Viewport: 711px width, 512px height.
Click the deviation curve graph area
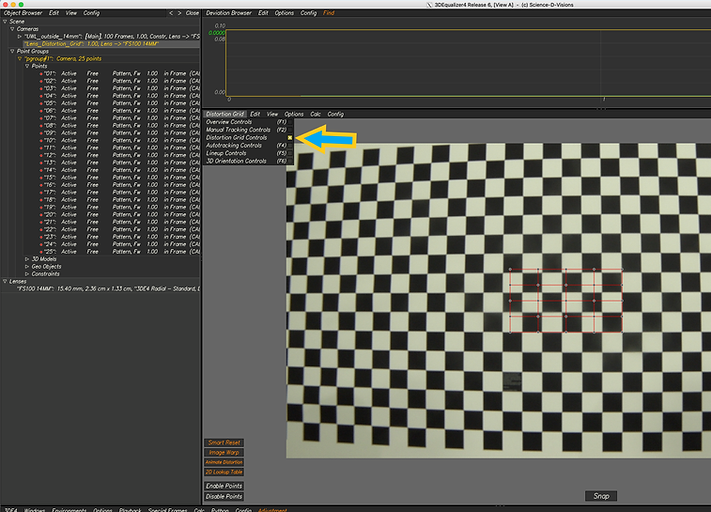[467, 63]
